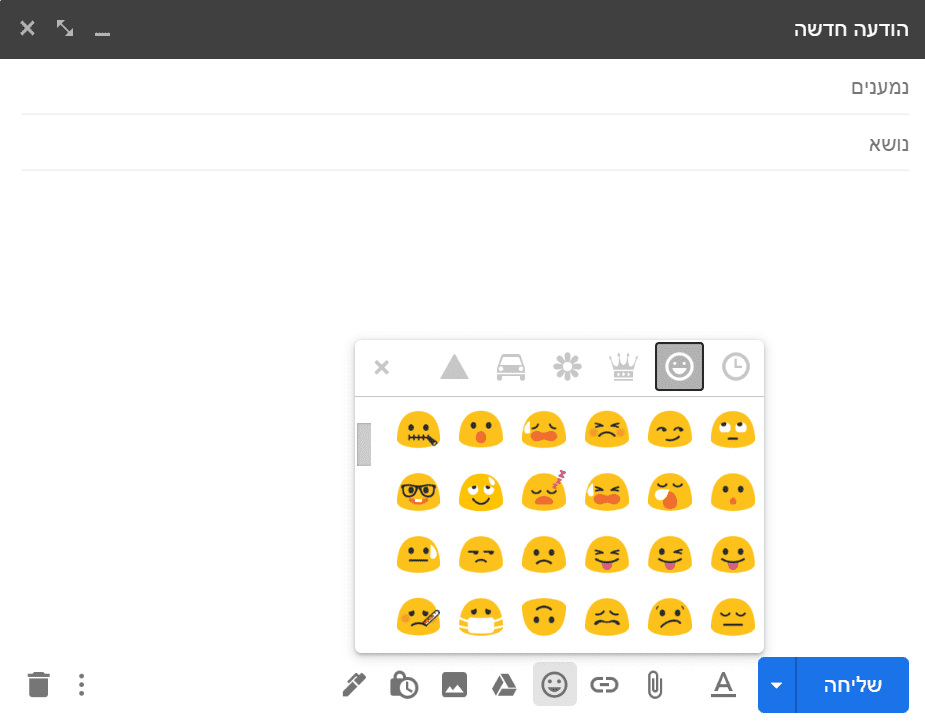Image resolution: width=925 pixels, height=726 pixels.
Task: Insert the zipper-mouth face emoji
Action: pyautogui.click(x=418, y=429)
